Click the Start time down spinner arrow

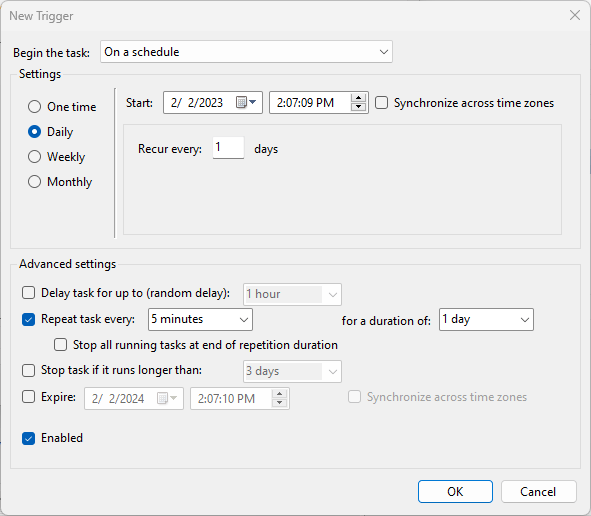pyautogui.click(x=358, y=107)
